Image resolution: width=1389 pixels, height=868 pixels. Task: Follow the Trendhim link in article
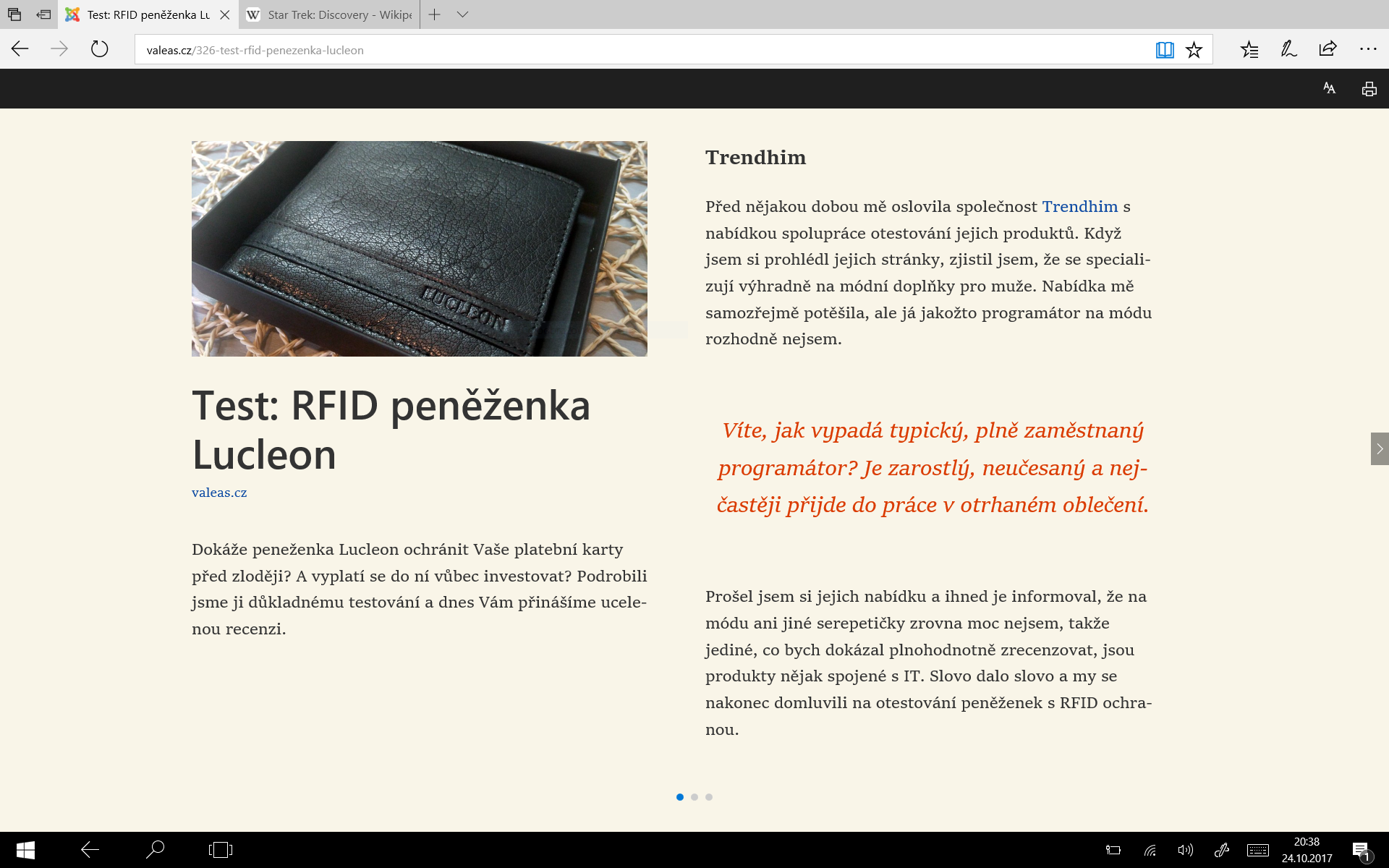1079,207
